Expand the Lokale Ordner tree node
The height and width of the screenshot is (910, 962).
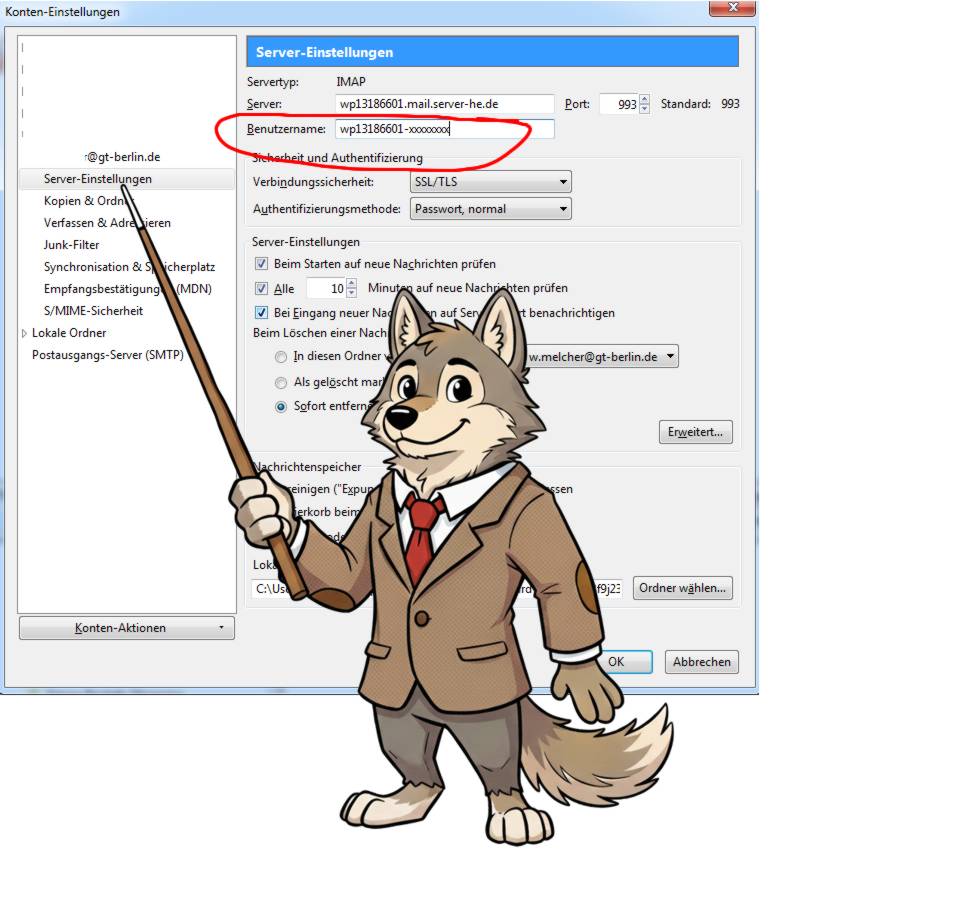click(x=25, y=333)
